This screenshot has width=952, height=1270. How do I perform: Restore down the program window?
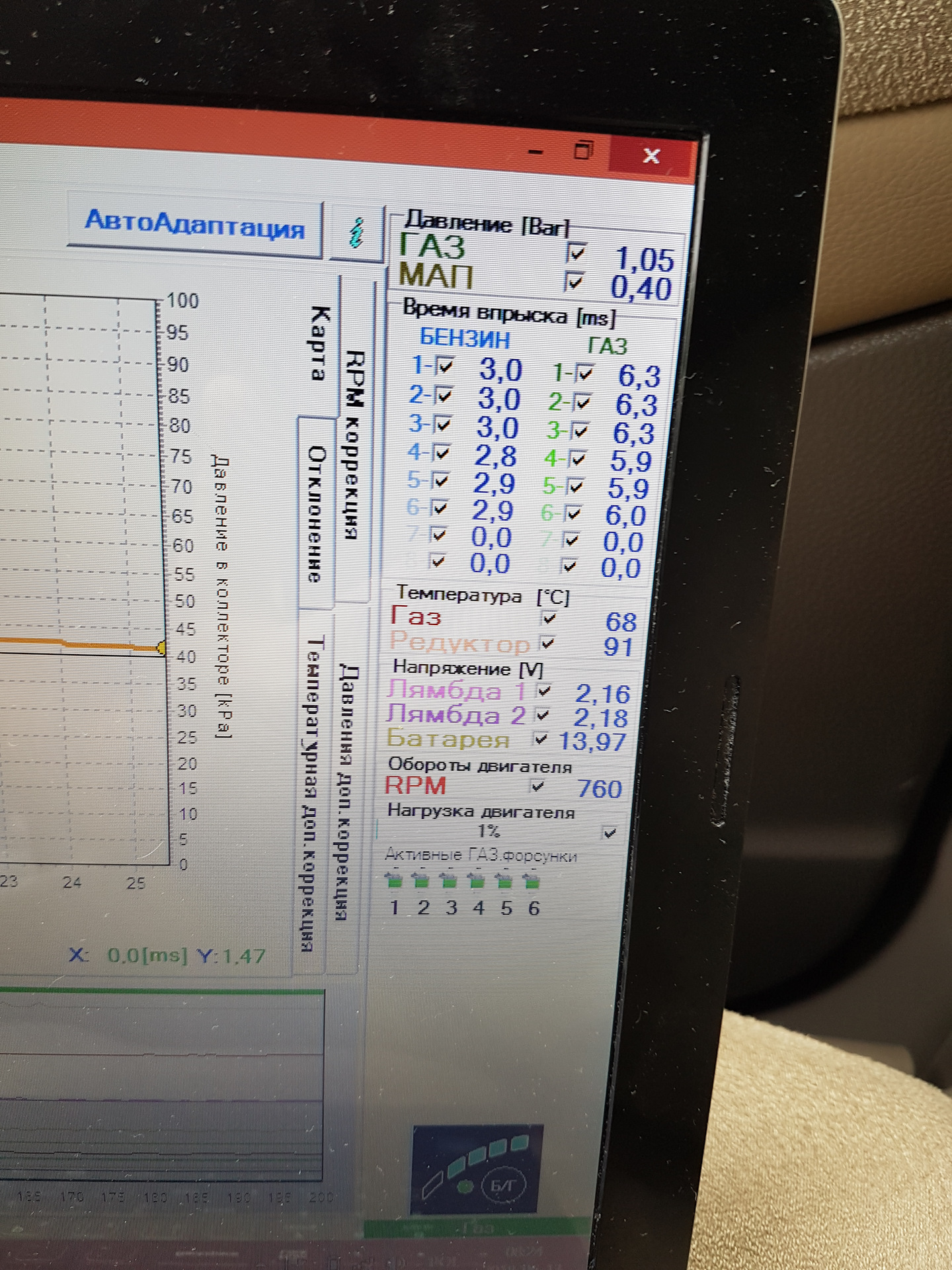coord(584,151)
